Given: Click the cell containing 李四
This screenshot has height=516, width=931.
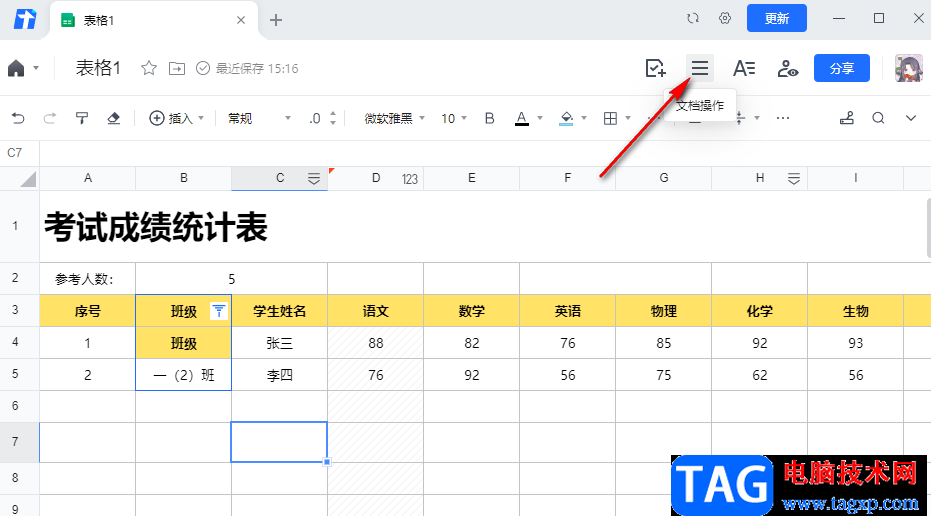Looking at the screenshot, I should point(279,375).
